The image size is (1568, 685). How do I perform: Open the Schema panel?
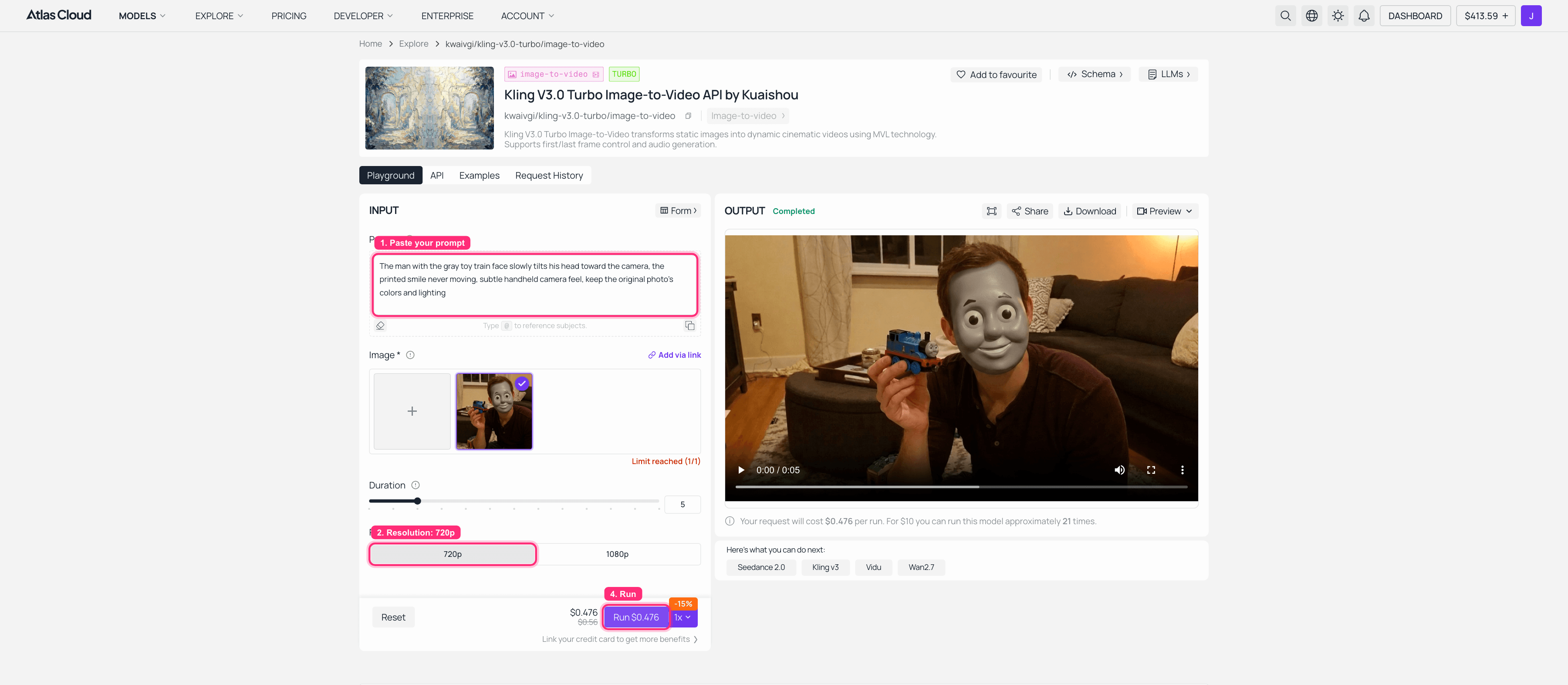click(x=1095, y=74)
